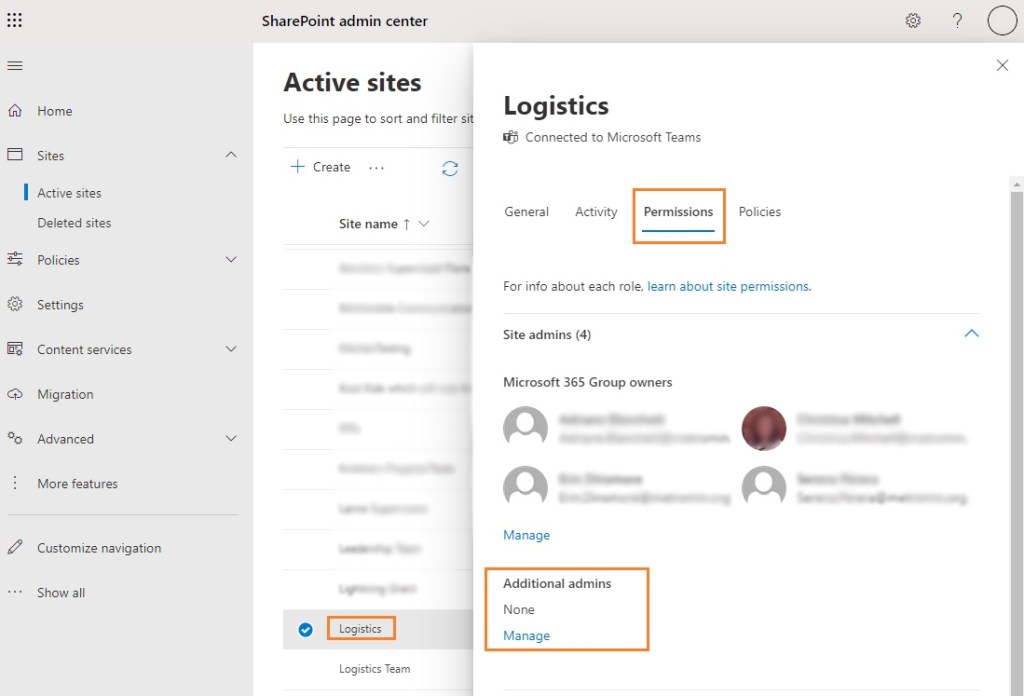Open settings gear in top header
Image resolution: width=1024 pixels, height=696 pixels.
pos(913,20)
